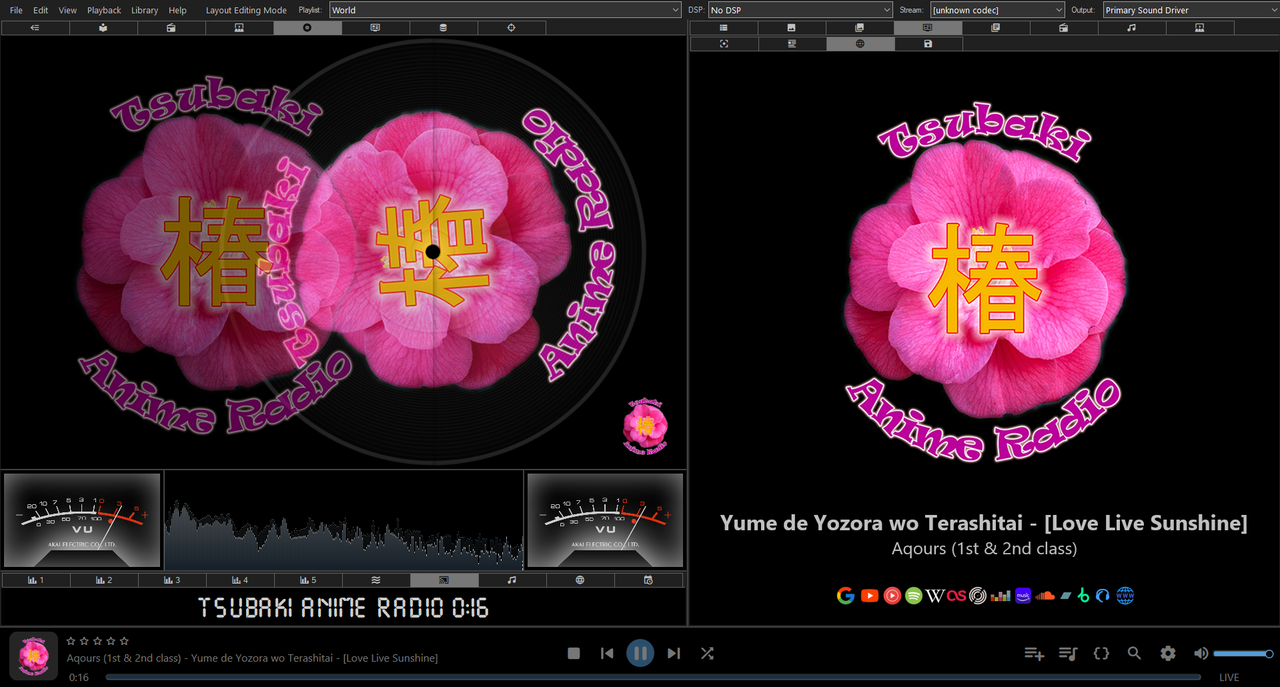Image resolution: width=1280 pixels, height=687 pixels.
Task: Select the left panel's database tab icon
Action: 443,28
